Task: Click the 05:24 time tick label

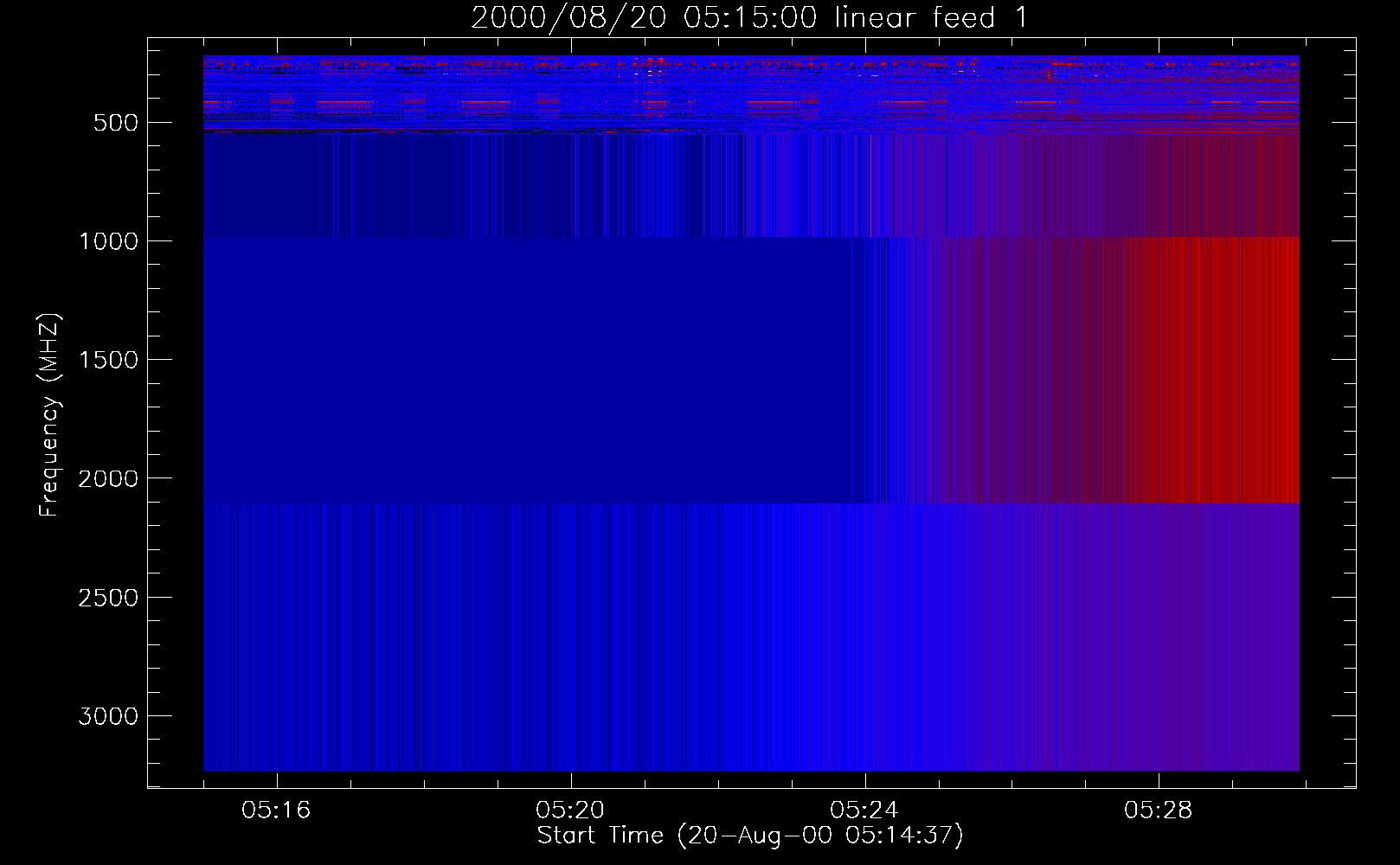Action: pyautogui.click(x=864, y=811)
